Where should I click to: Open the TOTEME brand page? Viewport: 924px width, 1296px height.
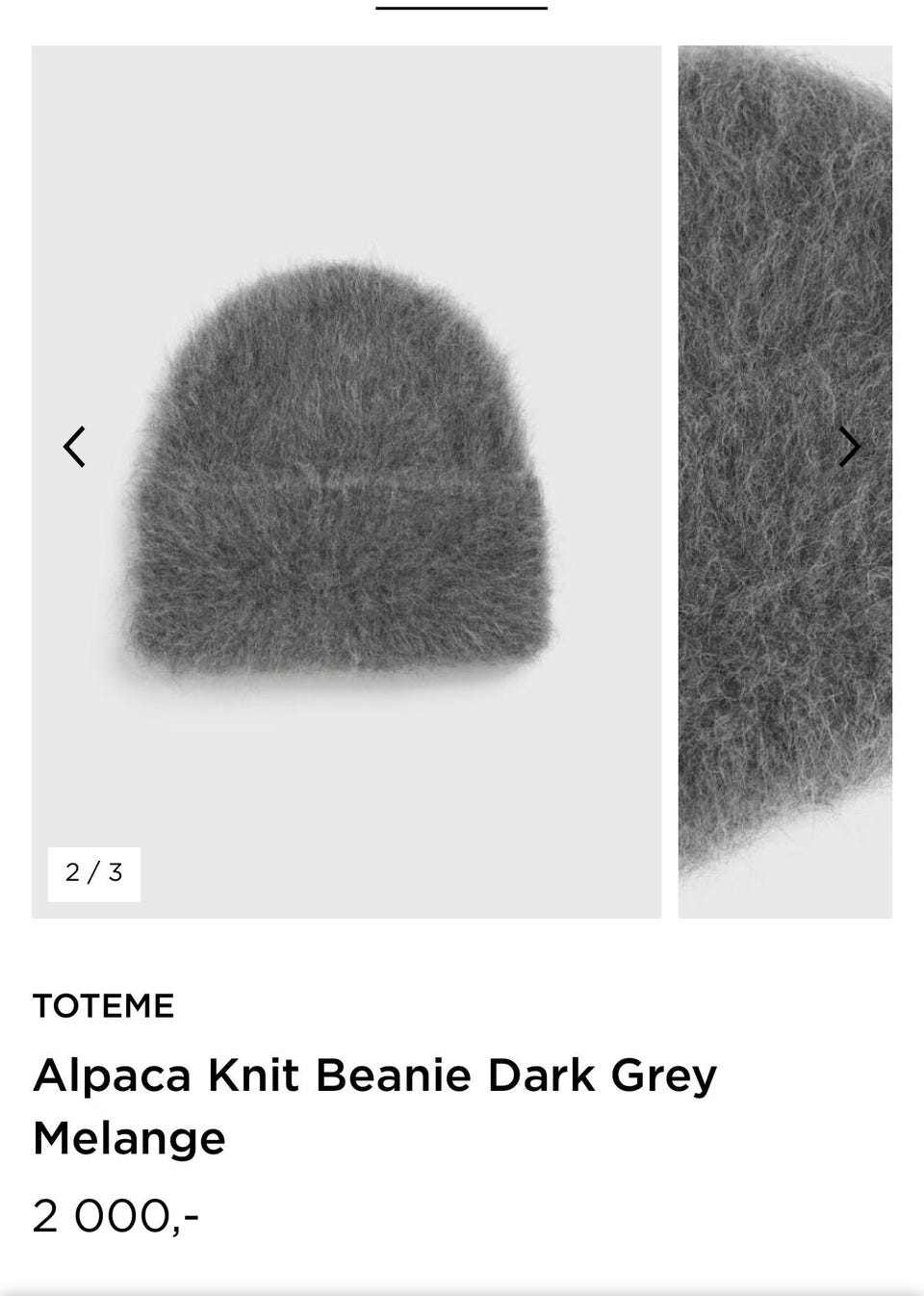tap(103, 1005)
